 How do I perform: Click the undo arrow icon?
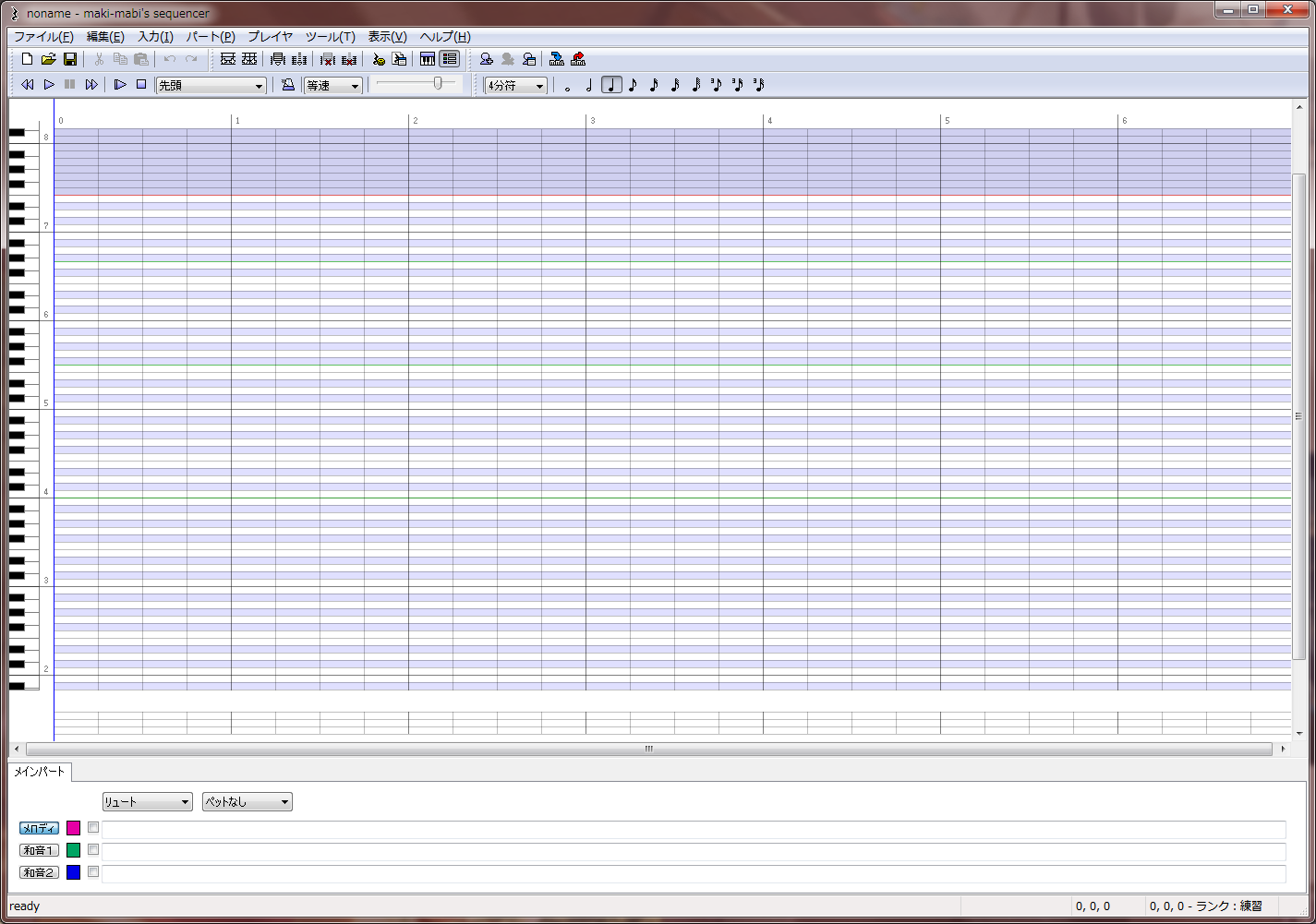coord(170,59)
